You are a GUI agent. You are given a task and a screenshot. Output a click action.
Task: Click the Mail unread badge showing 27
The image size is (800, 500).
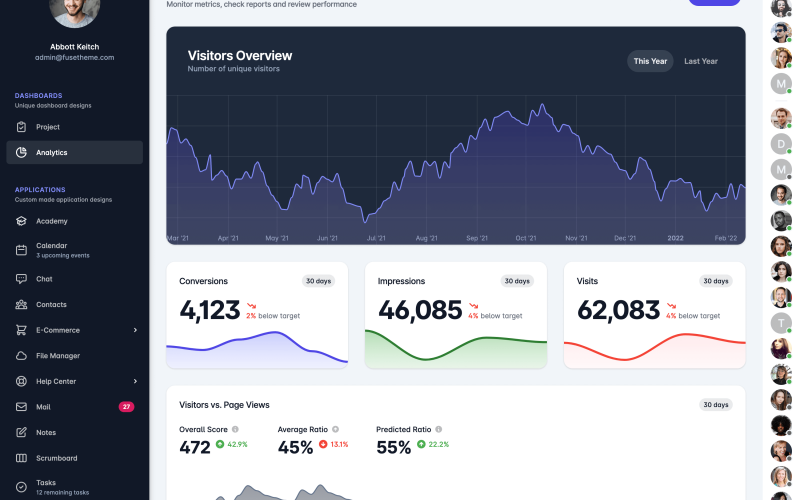point(127,407)
